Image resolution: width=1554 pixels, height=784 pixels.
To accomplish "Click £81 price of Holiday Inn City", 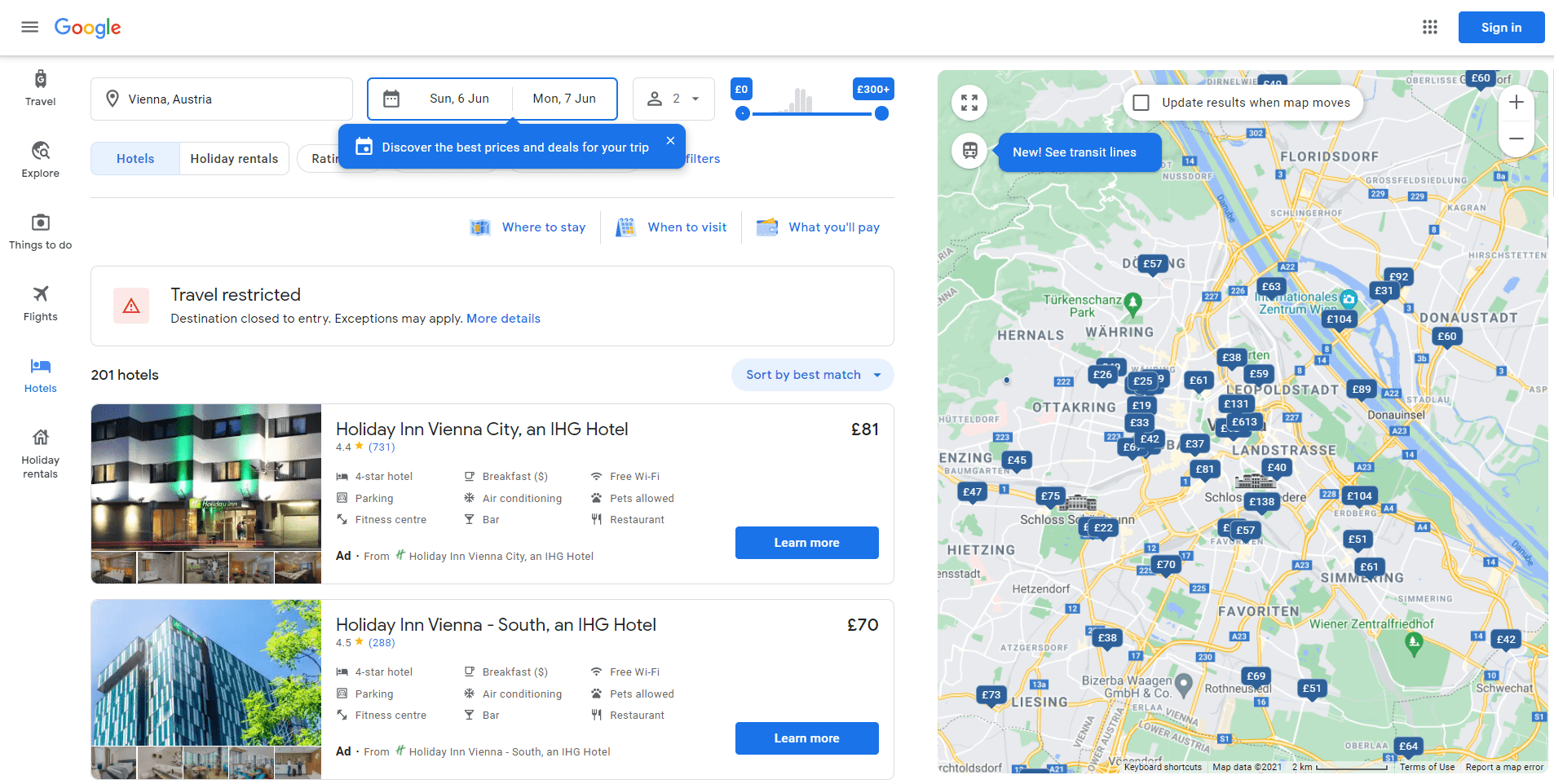I will pyautogui.click(x=864, y=429).
